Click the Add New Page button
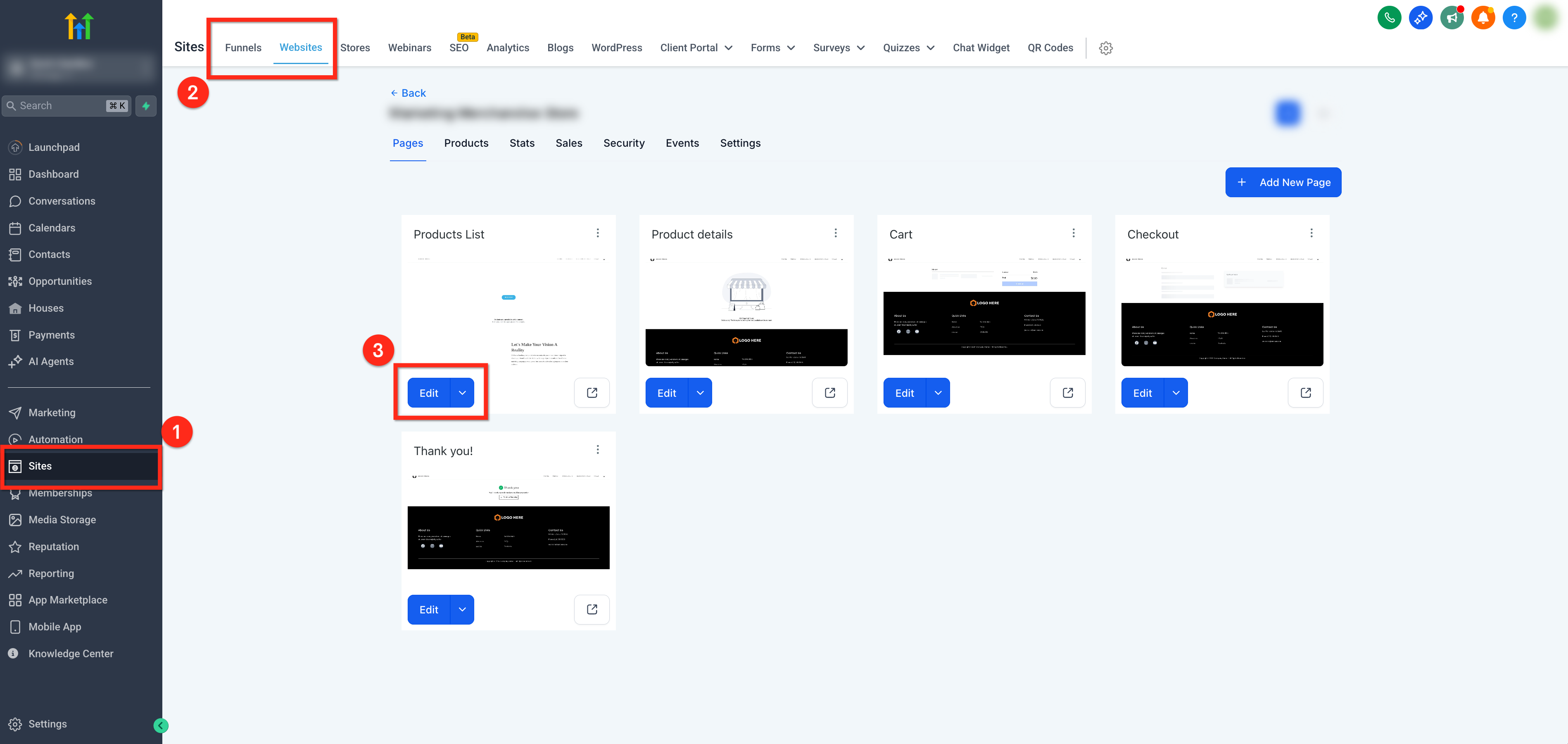This screenshot has width=1568, height=744. coord(1283,182)
